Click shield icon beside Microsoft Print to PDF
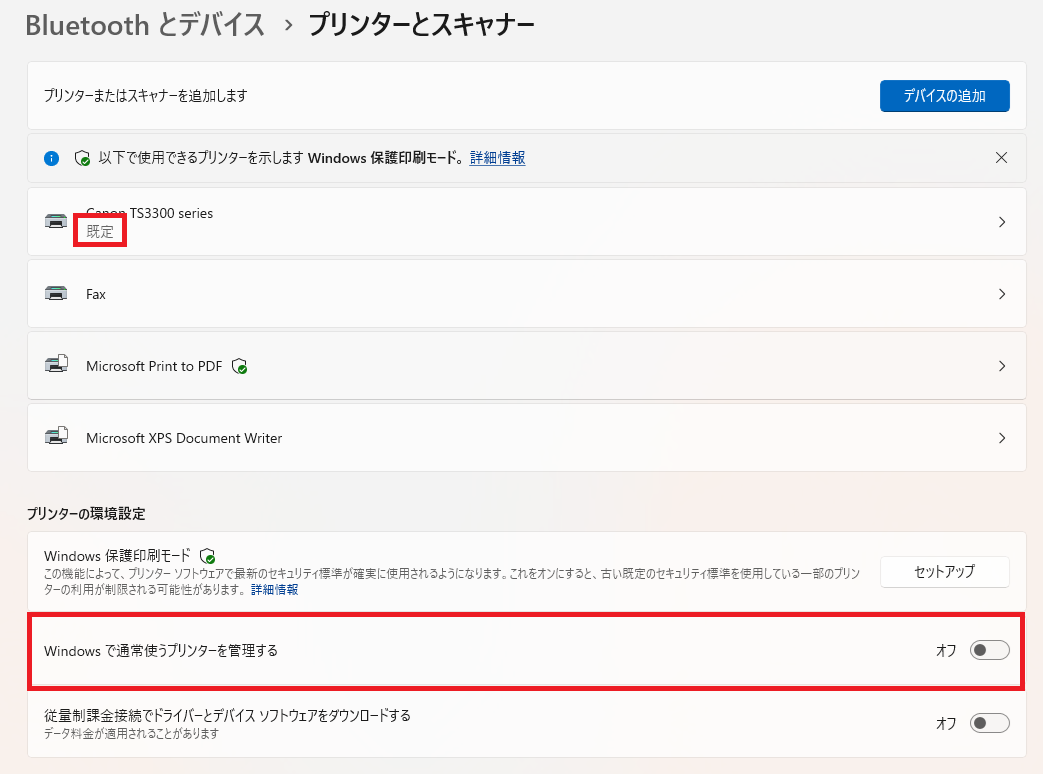This screenshot has width=1043, height=774. pyautogui.click(x=239, y=366)
